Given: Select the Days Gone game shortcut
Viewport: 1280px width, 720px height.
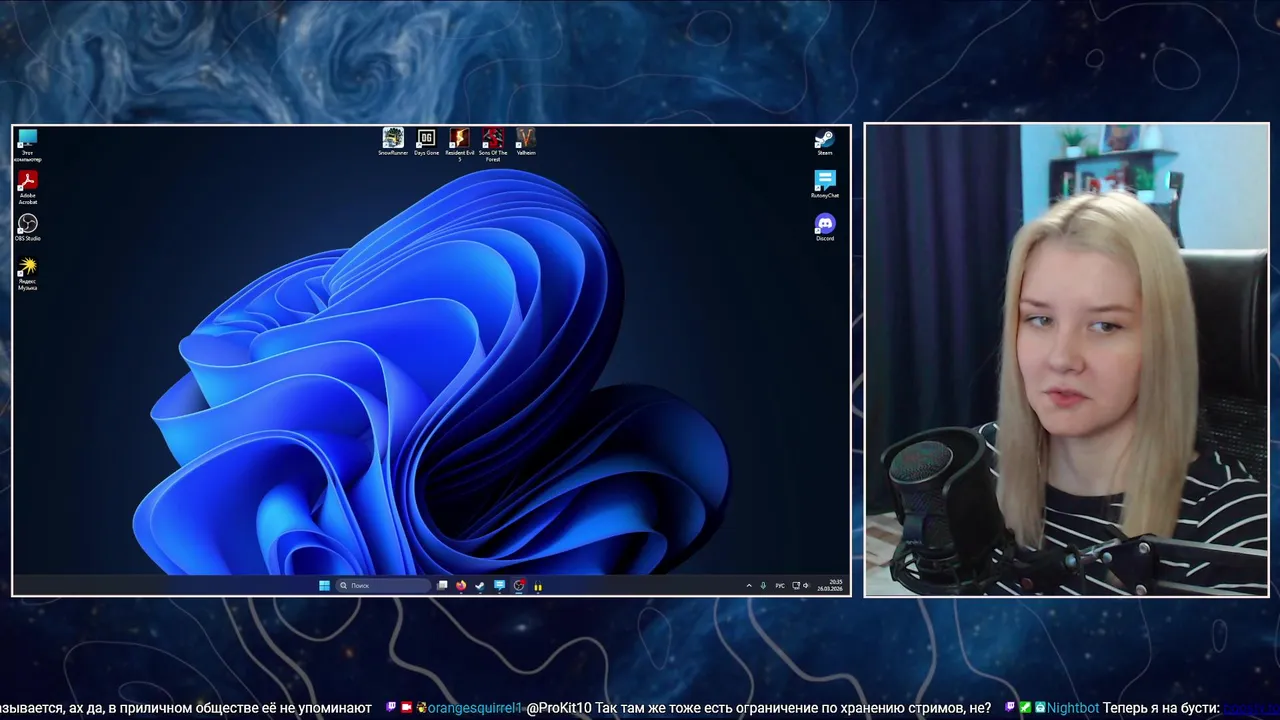Looking at the screenshot, I should (x=426, y=142).
